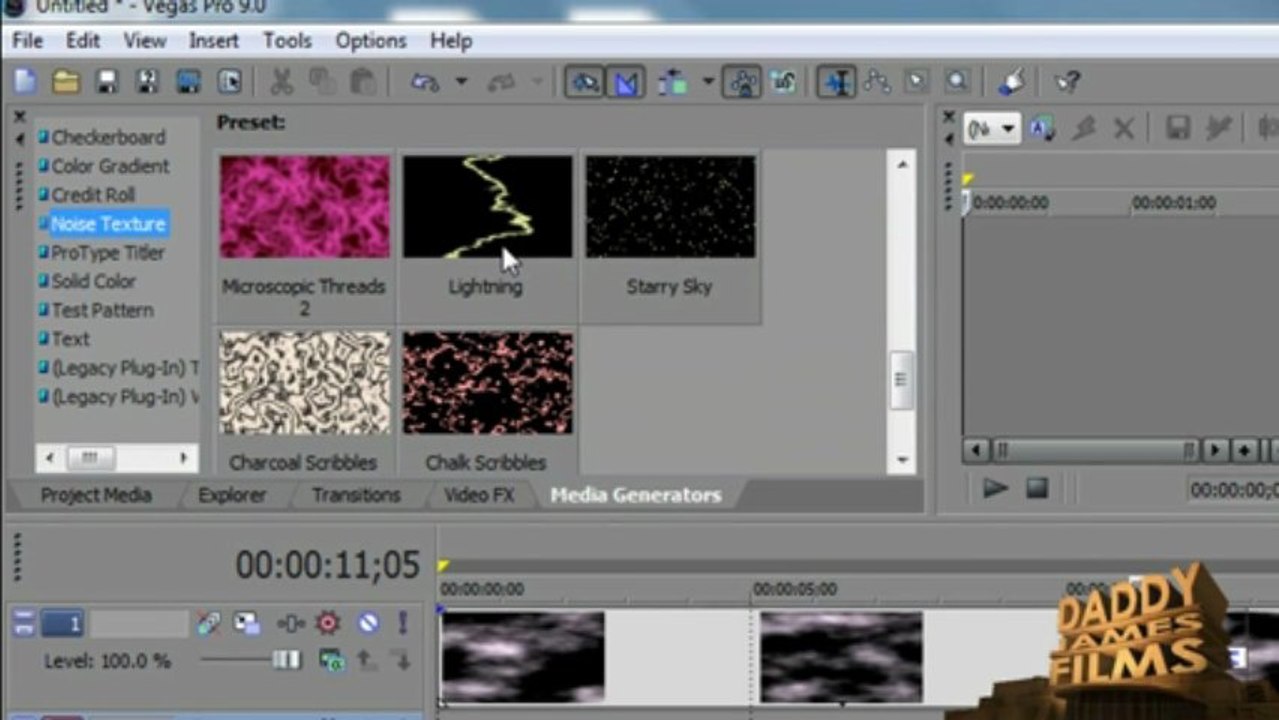Switch to the Project Media tab
Screen dimensions: 1279x720
(96, 495)
